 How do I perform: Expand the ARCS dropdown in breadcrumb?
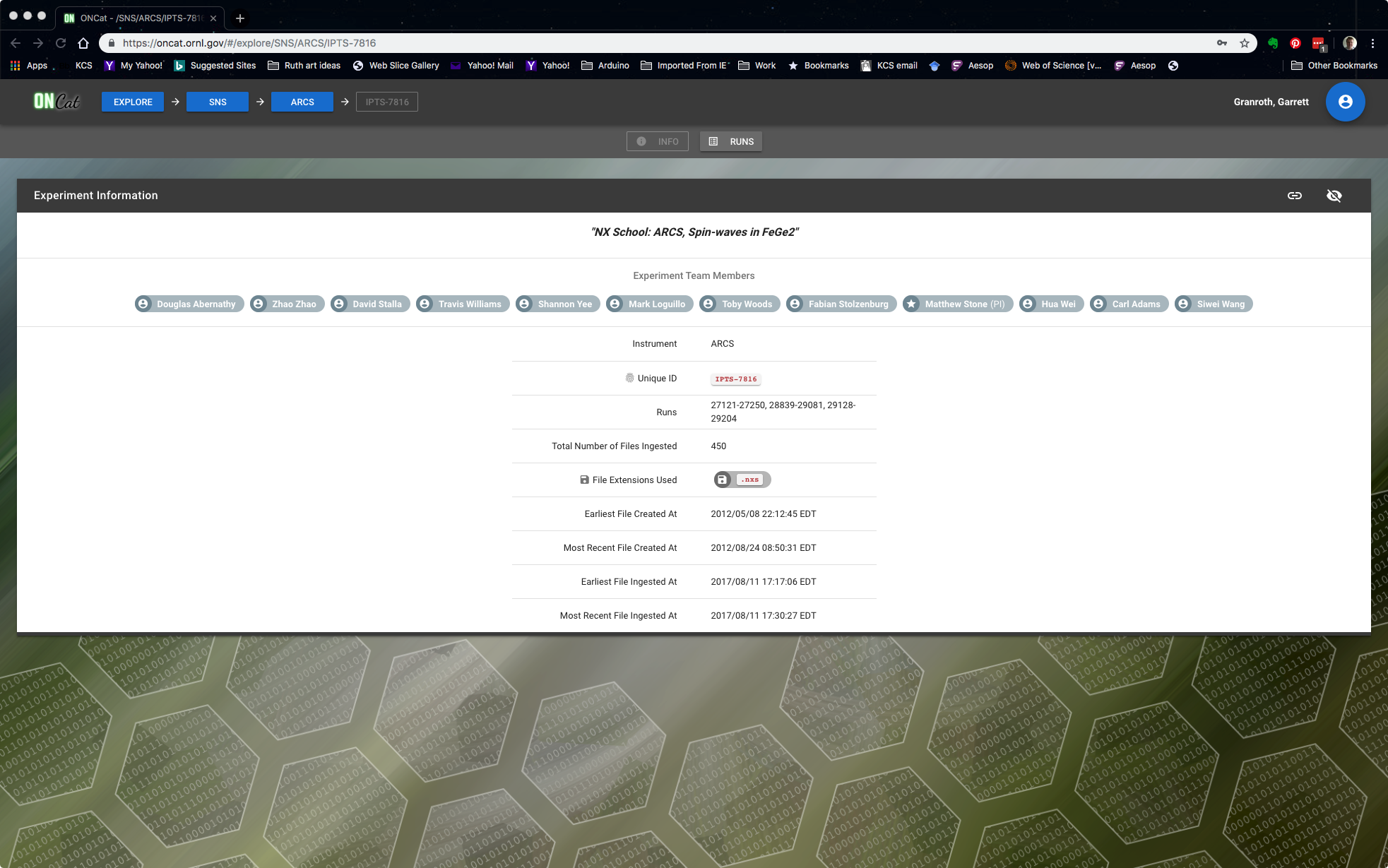coord(302,101)
